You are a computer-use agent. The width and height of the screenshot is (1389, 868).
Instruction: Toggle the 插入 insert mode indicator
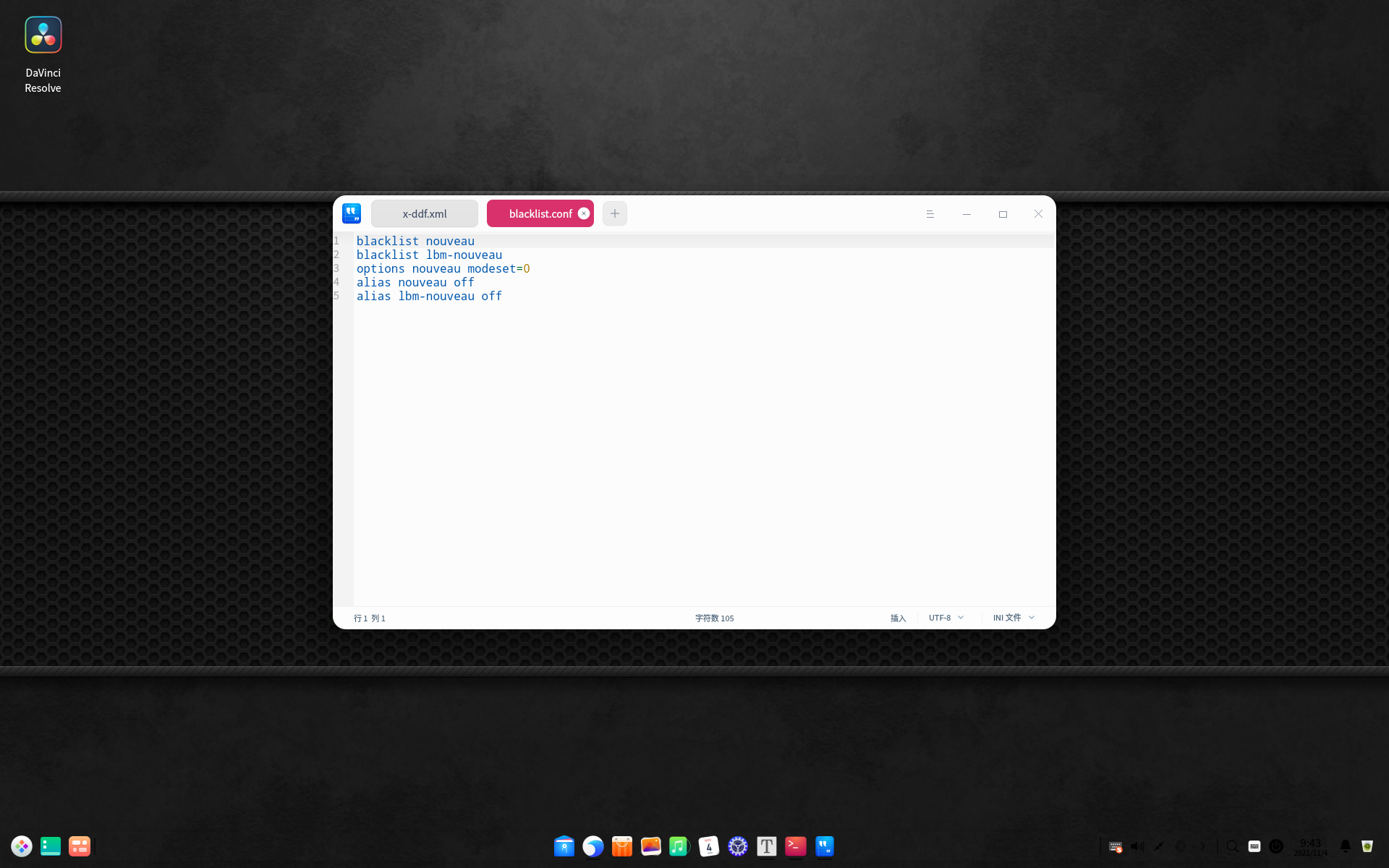[898, 618]
